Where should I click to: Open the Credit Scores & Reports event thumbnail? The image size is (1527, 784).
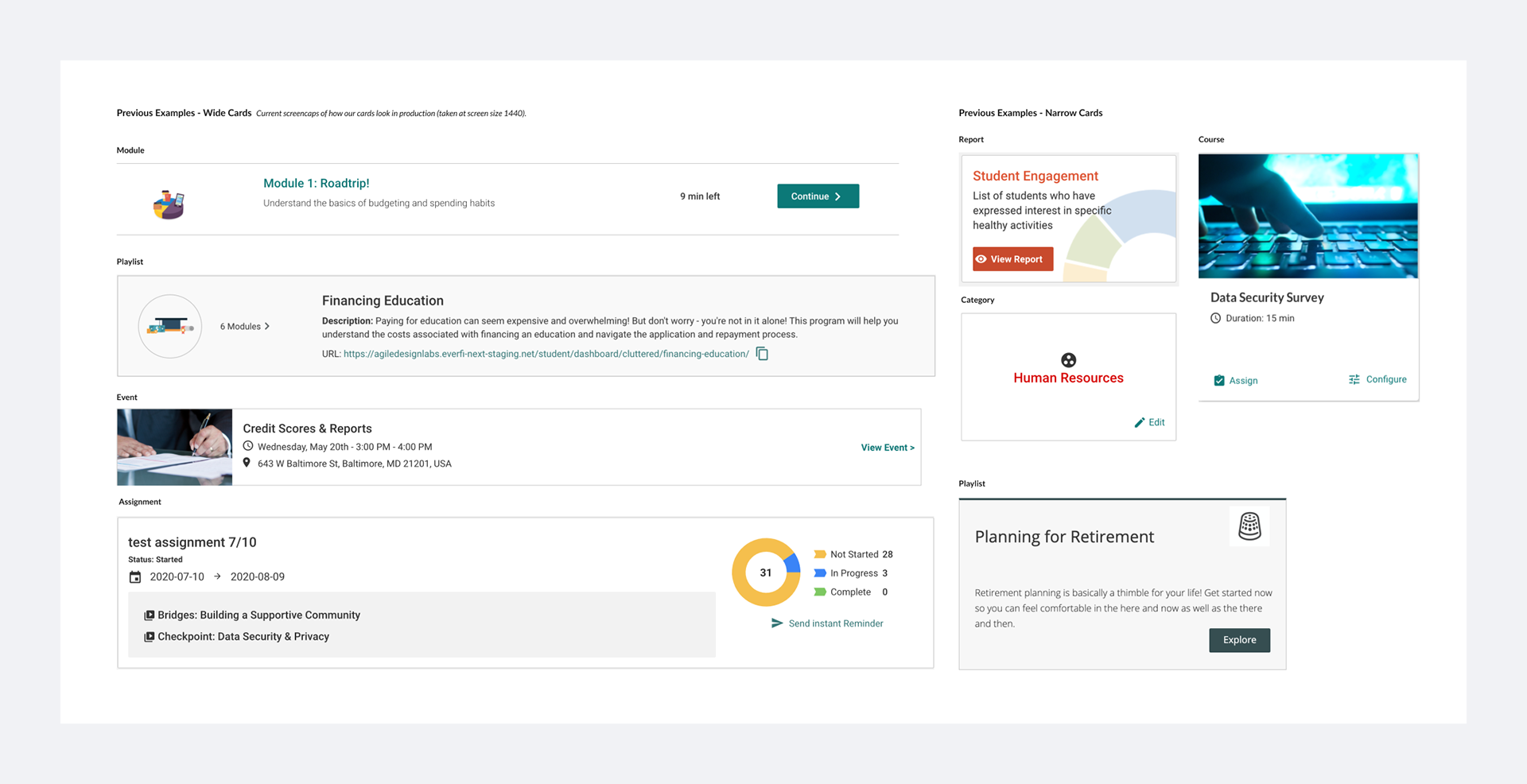(175, 447)
